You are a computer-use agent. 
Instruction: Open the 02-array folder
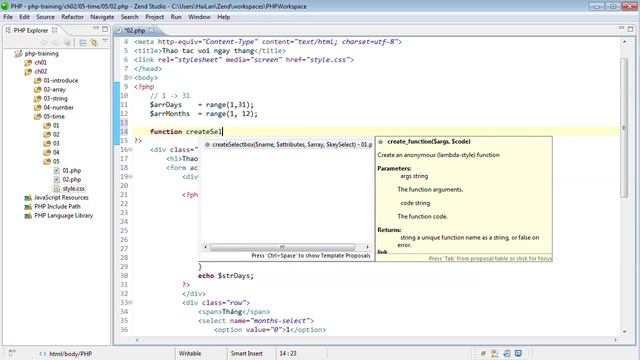coord(54,89)
